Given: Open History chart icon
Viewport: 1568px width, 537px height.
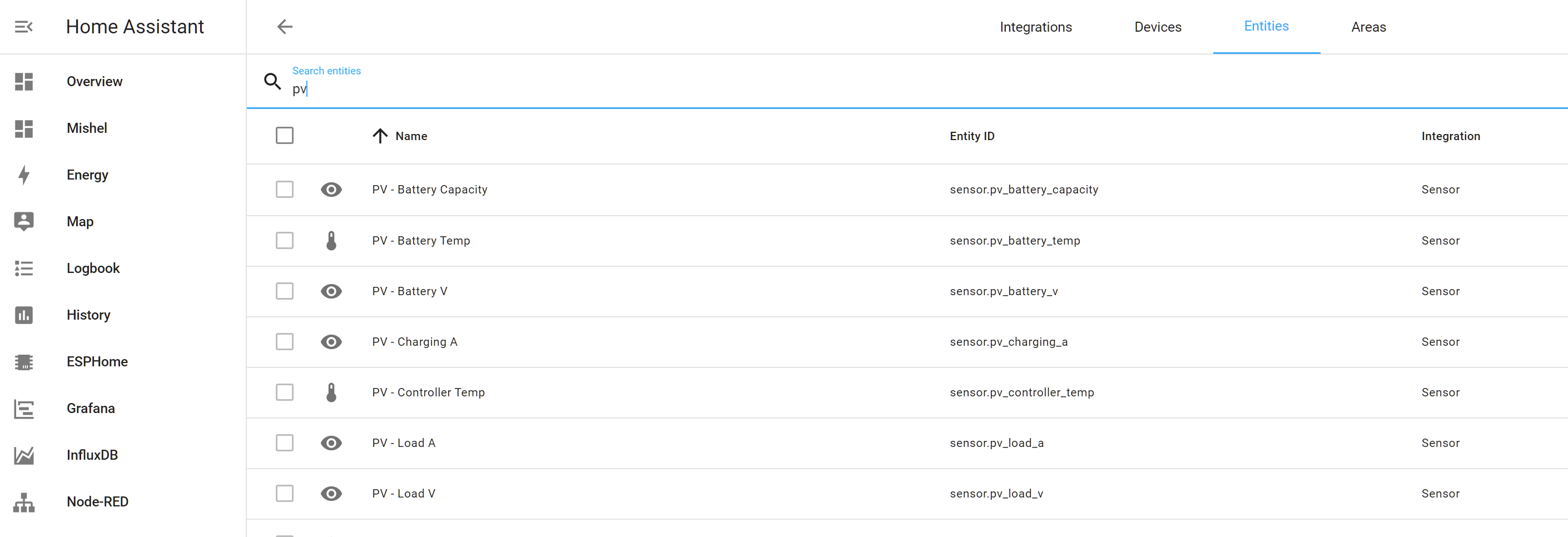Looking at the screenshot, I should [x=24, y=315].
